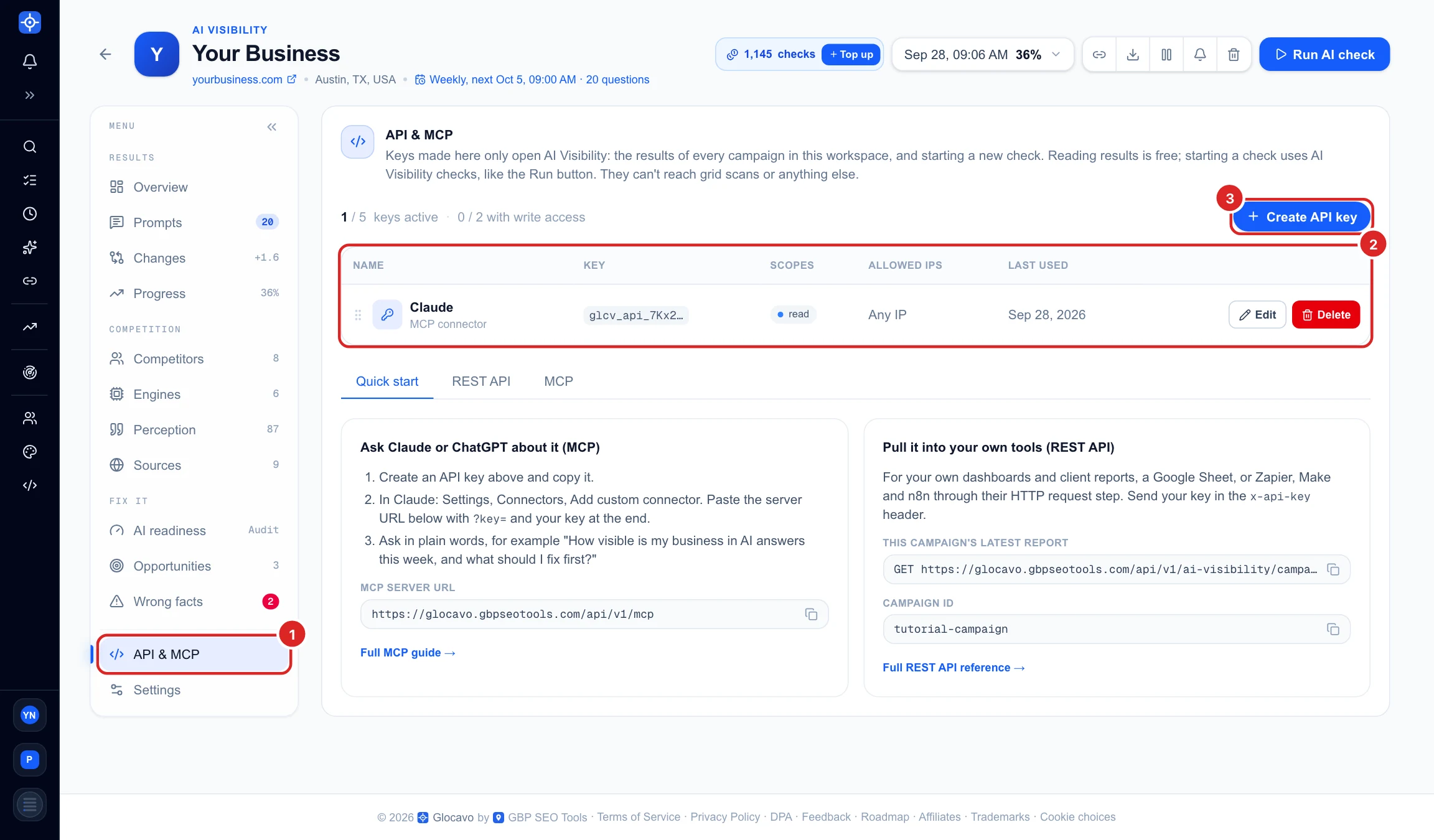
Task: Switch to the MCP tab
Action: click(558, 381)
